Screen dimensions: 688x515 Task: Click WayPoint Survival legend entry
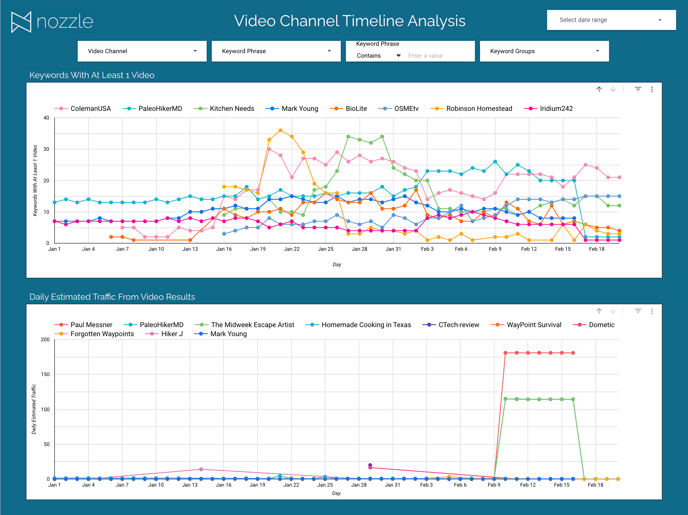point(526,325)
